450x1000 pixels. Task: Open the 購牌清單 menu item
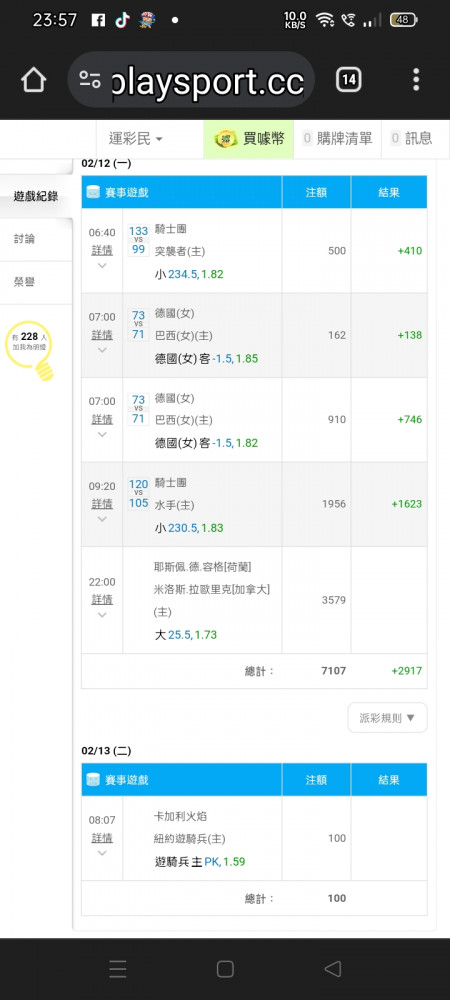point(337,138)
